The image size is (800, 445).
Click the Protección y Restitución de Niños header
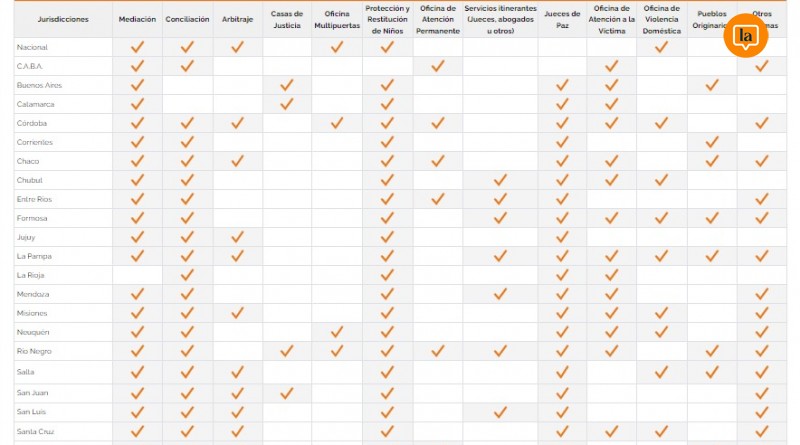(387, 19)
